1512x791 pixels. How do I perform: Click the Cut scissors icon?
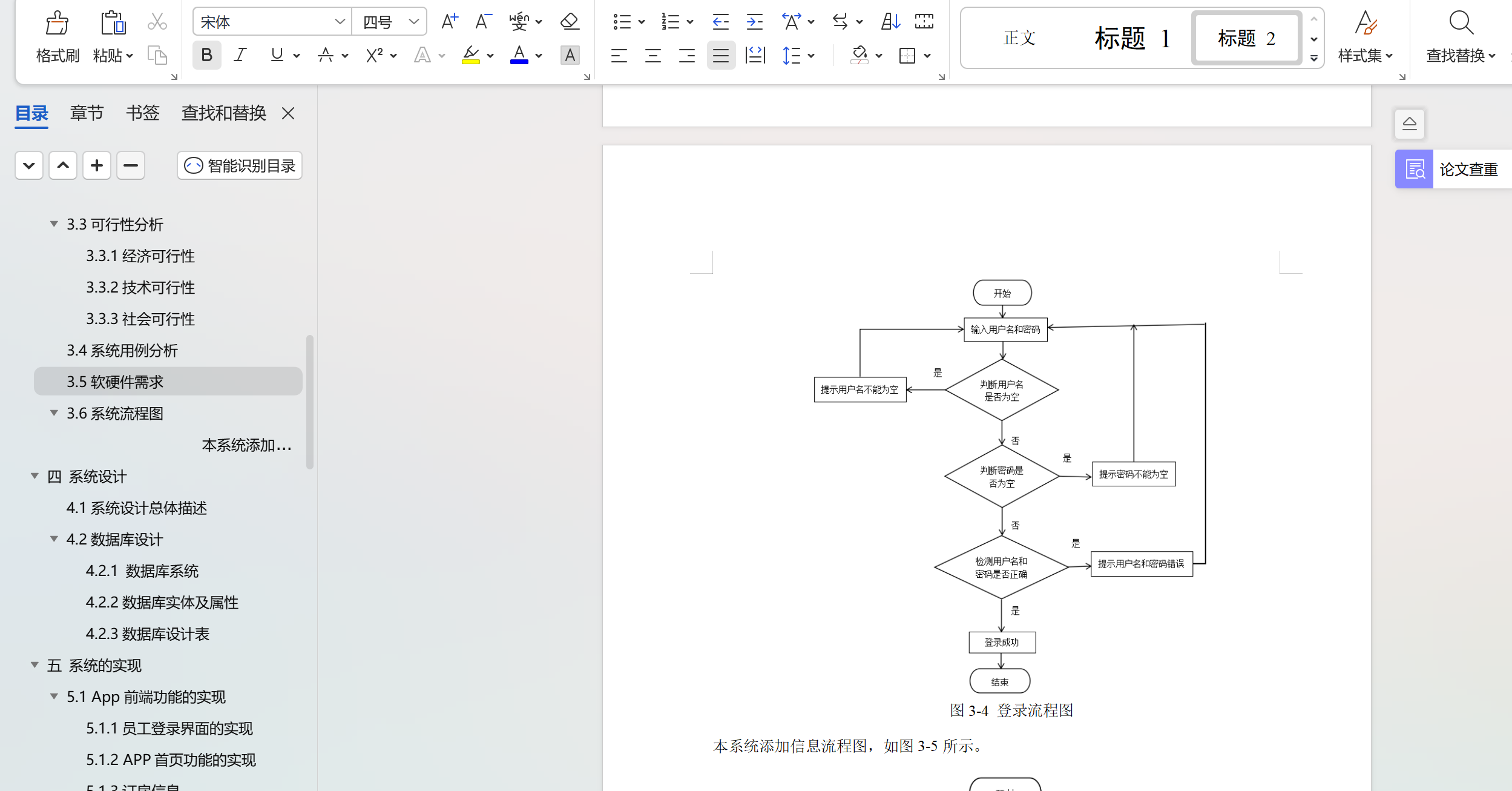tap(157, 22)
